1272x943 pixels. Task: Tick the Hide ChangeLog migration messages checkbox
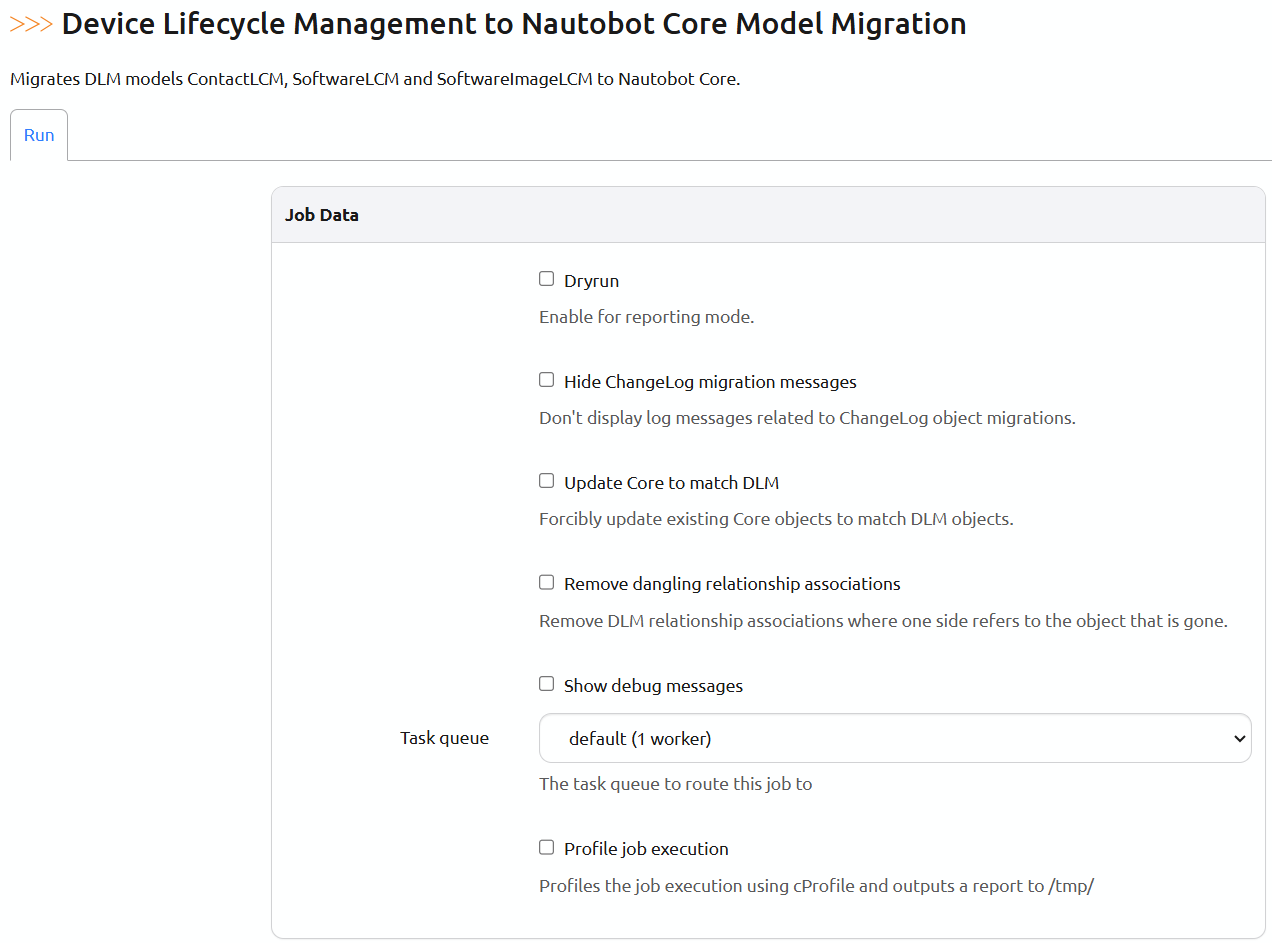[x=546, y=380]
